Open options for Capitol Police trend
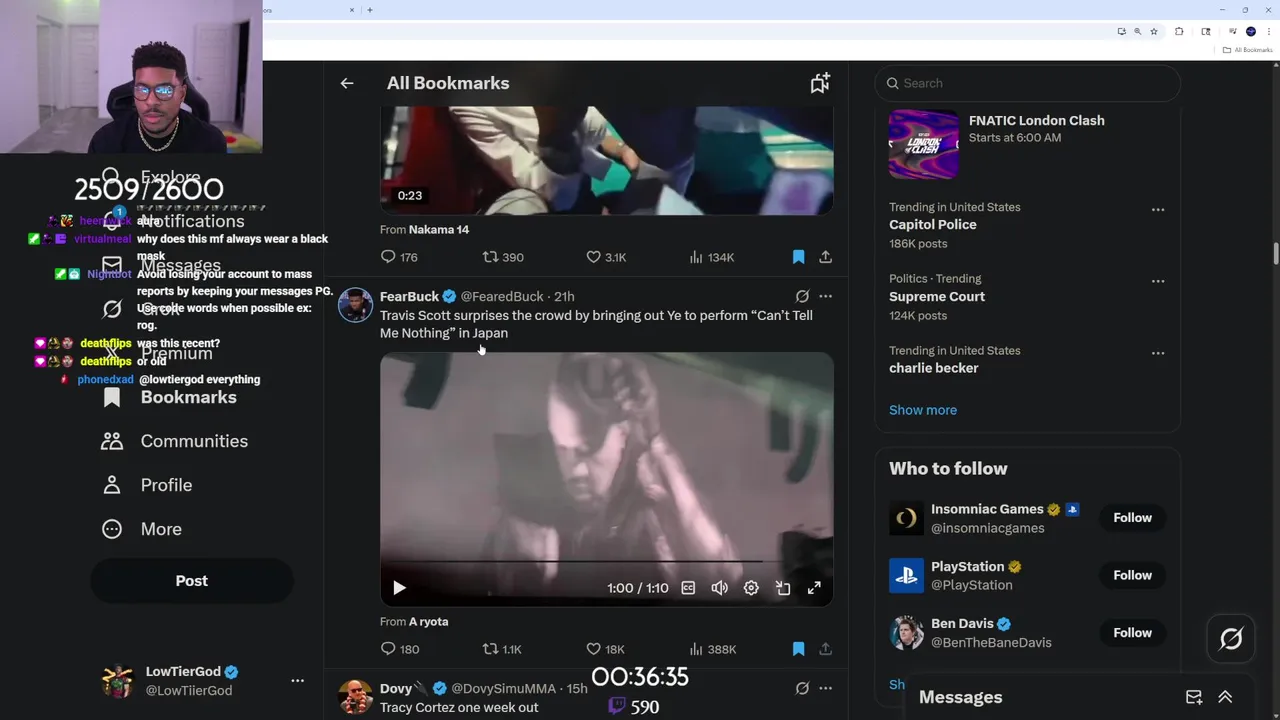Viewport: 1280px width, 720px height. point(1158,210)
